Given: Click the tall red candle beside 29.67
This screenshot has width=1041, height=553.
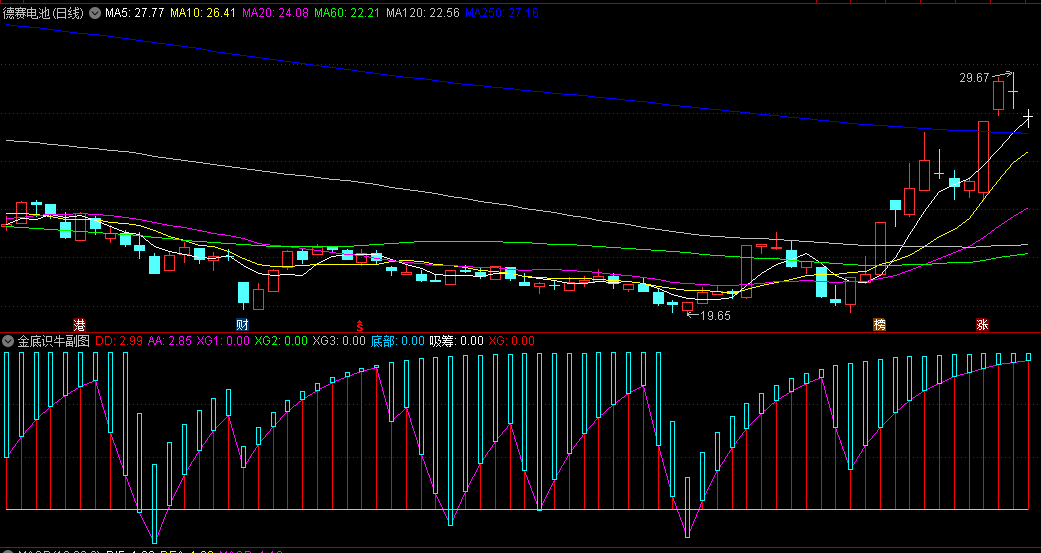Looking at the screenshot, I should [x=999, y=96].
